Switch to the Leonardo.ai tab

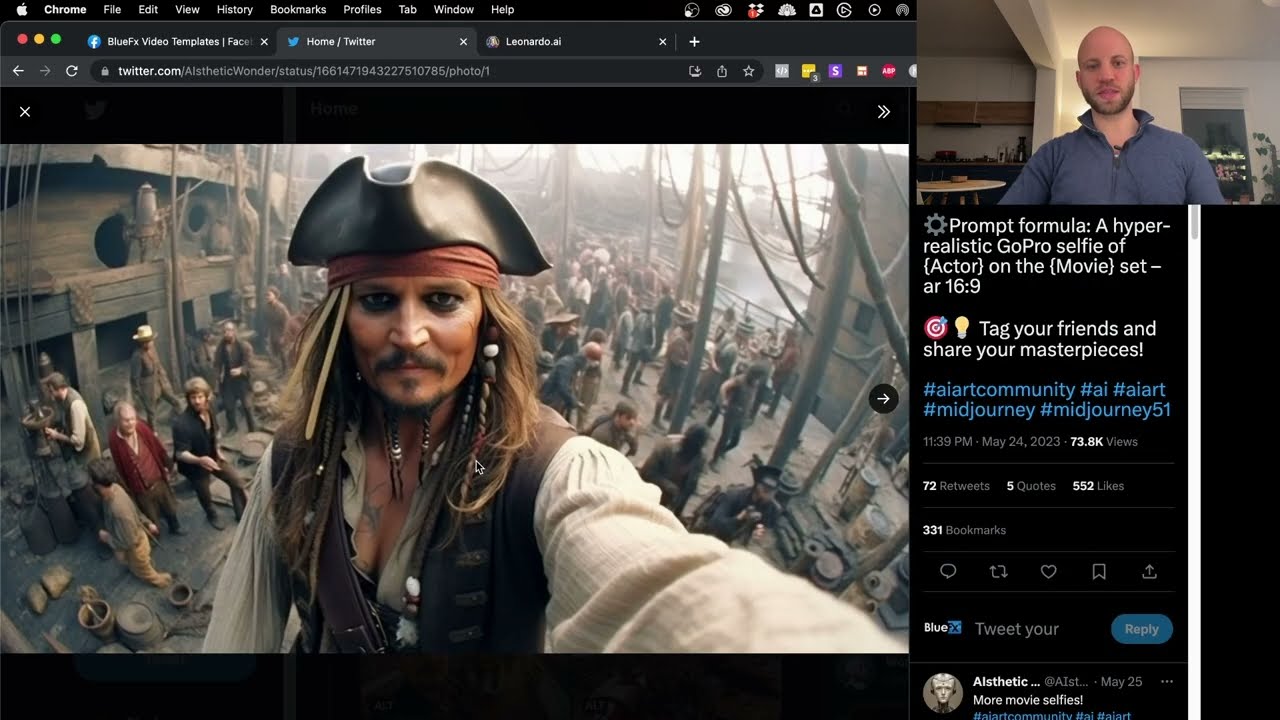575,42
